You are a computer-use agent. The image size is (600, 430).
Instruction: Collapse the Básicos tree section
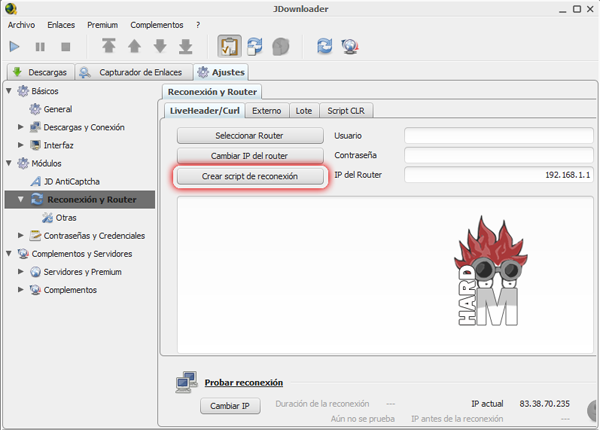(x=9, y=91)
